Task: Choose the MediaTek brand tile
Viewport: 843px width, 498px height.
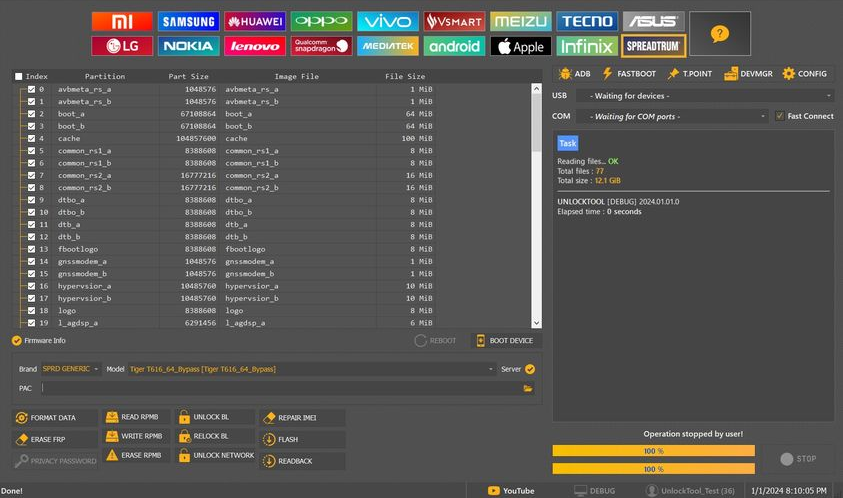Action: (388, 46)
